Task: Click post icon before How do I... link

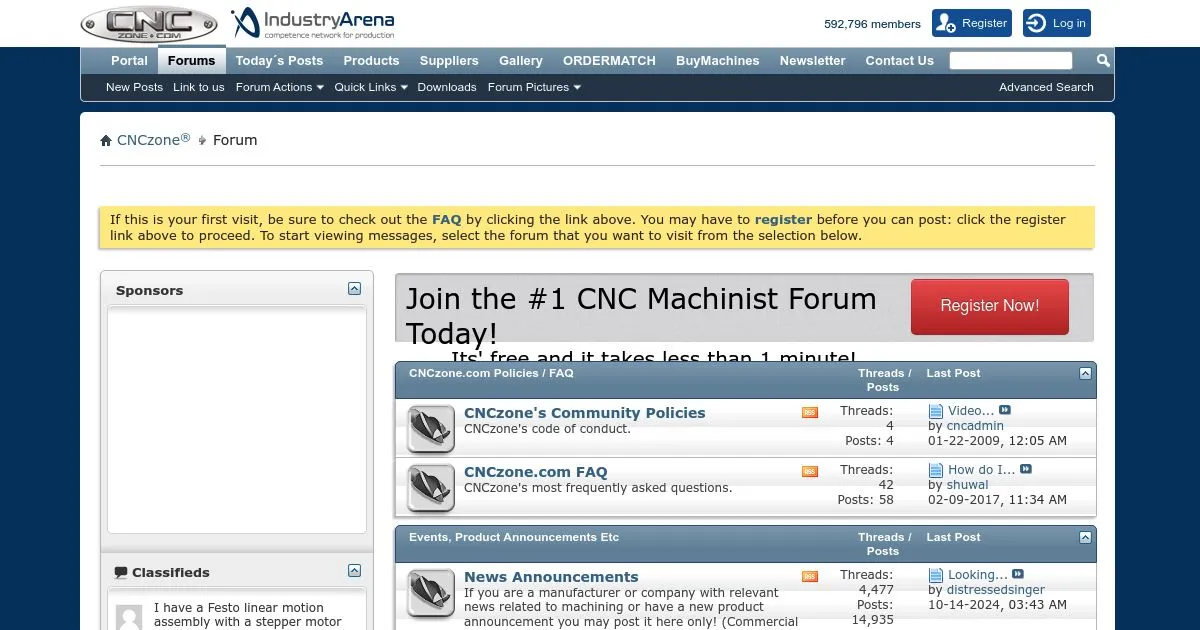Action: [x=936, y=470]
